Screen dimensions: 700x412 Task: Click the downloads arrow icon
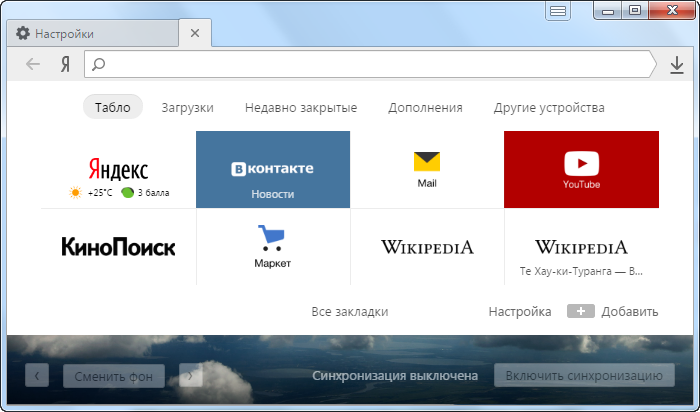(677, 65)
